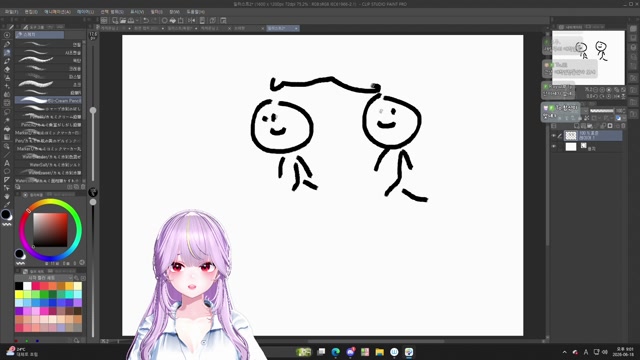Select the Balloon tool in left toolbar
The image size is (640, 360).
coord(7,171)
